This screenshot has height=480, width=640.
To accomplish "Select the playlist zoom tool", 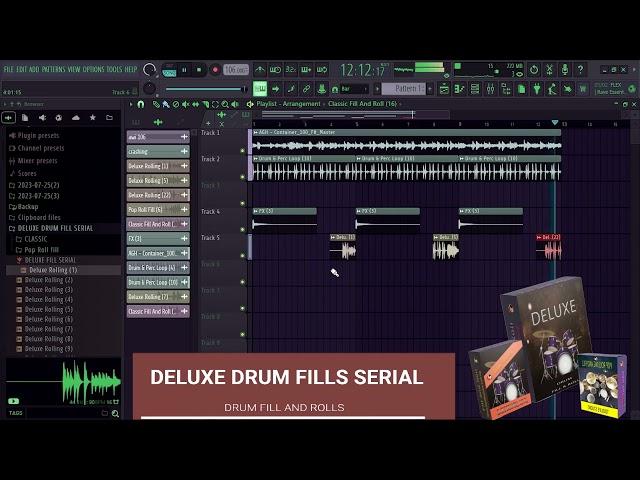I will coord(225,104).
